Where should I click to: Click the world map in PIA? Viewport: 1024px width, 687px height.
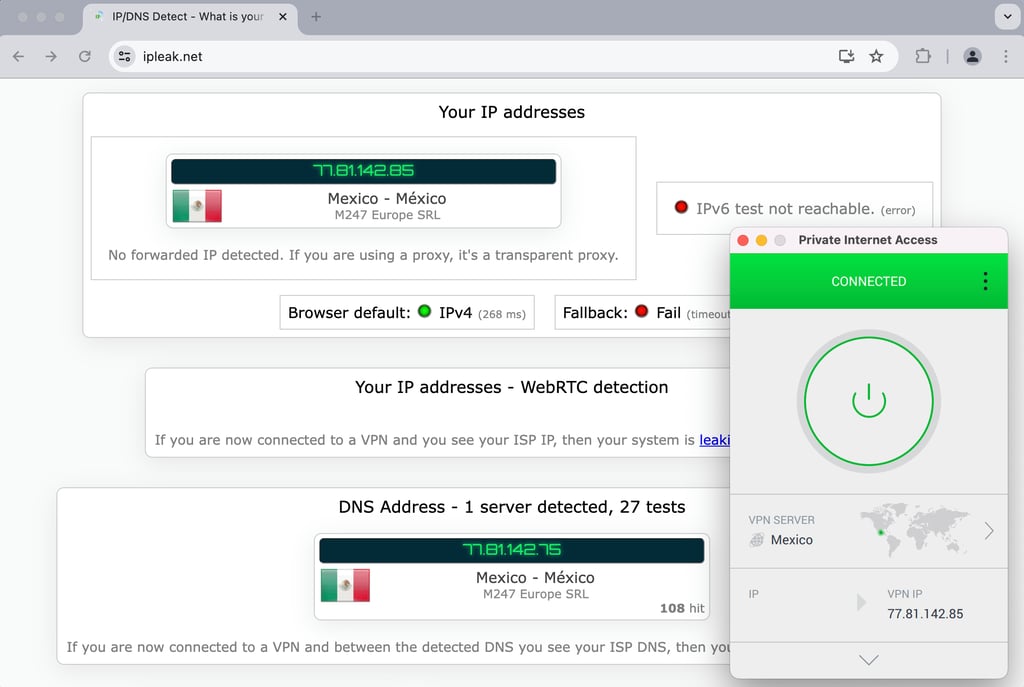[x=914, y=529]
